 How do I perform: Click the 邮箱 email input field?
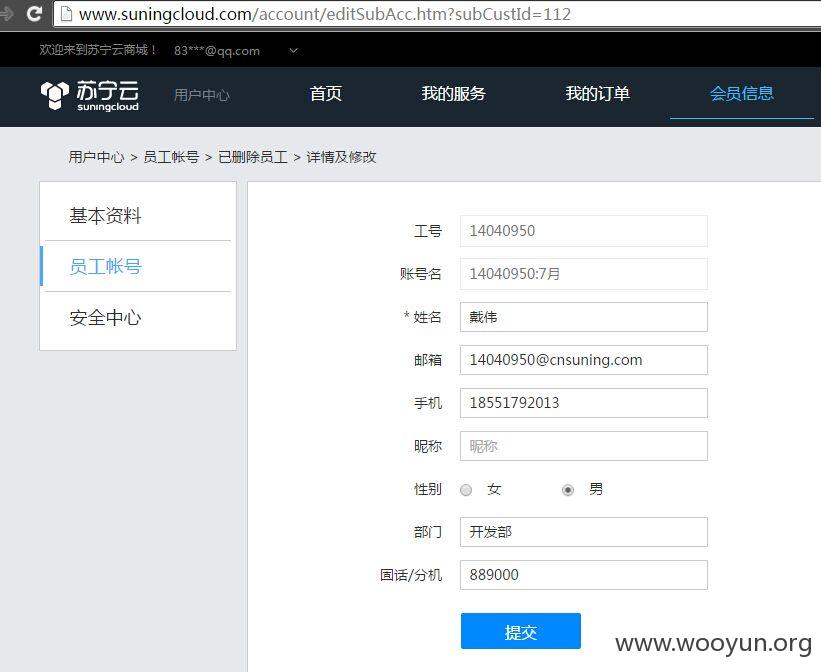584,360
